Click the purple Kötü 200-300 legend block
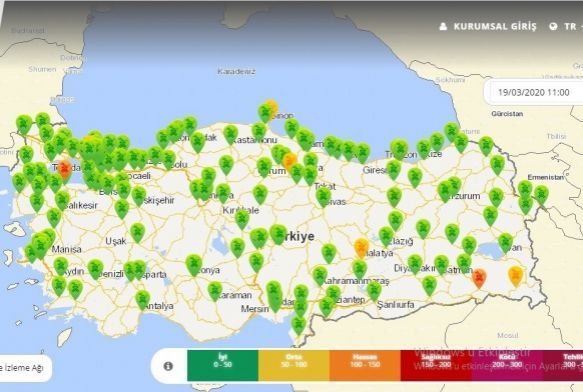583x392 pixels. [507, 365]
